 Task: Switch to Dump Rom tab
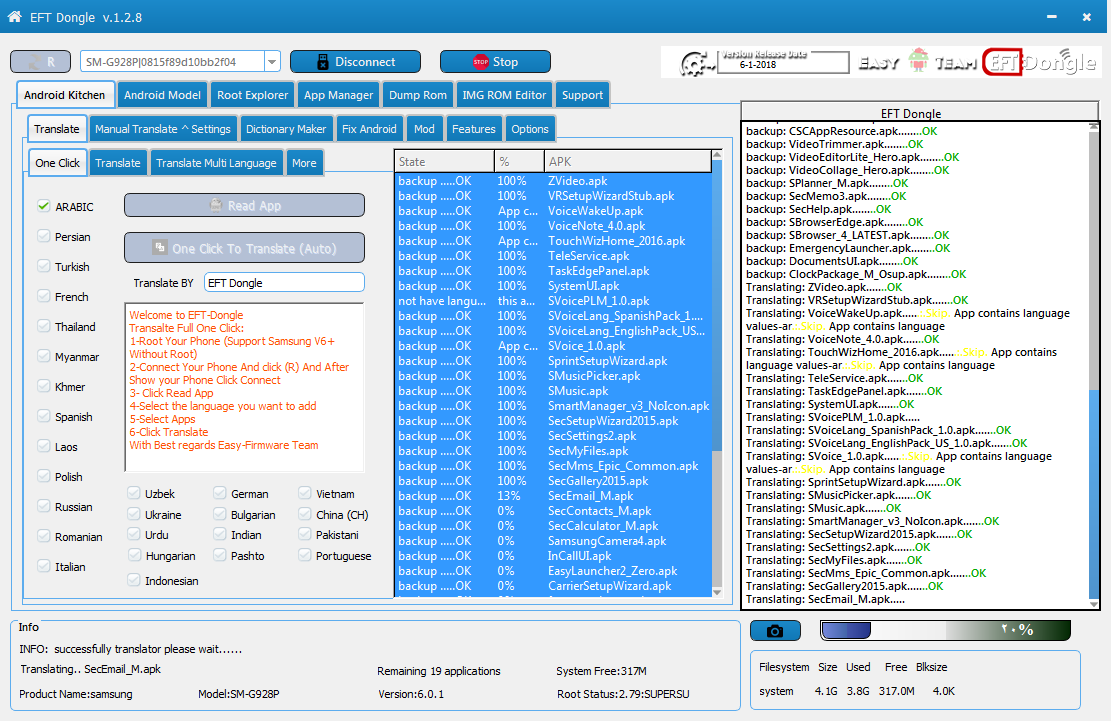(x=418, y=95)
